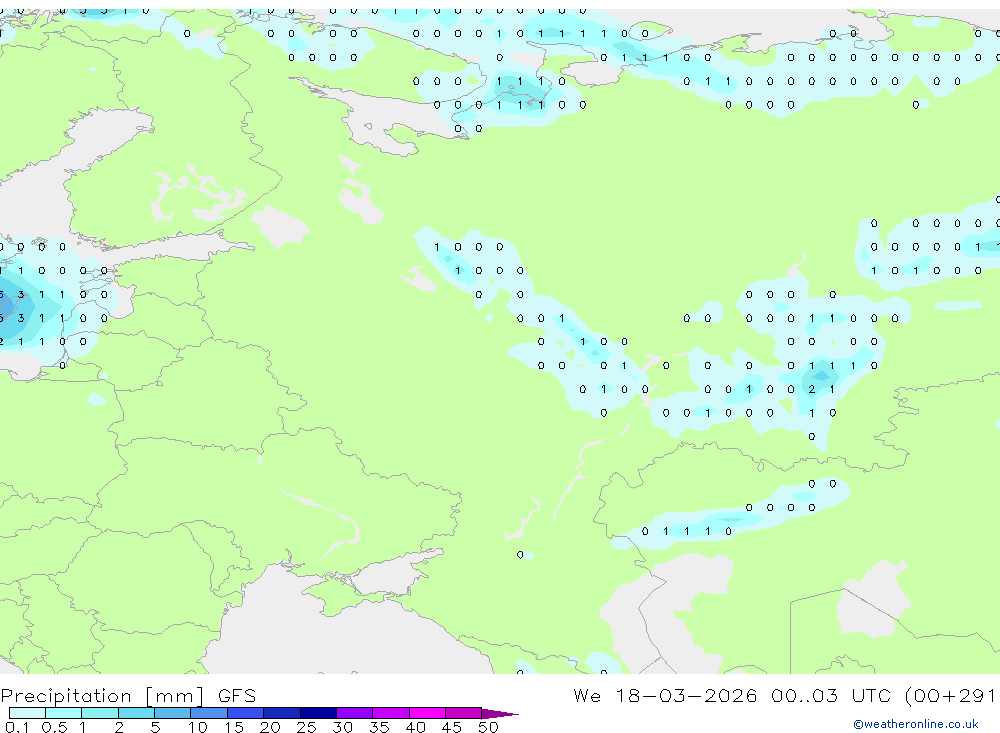This screenshot has width=1000, height=733.
Task: Click the 20–25 mm dark blue swatch
Action: coord(282,713)
